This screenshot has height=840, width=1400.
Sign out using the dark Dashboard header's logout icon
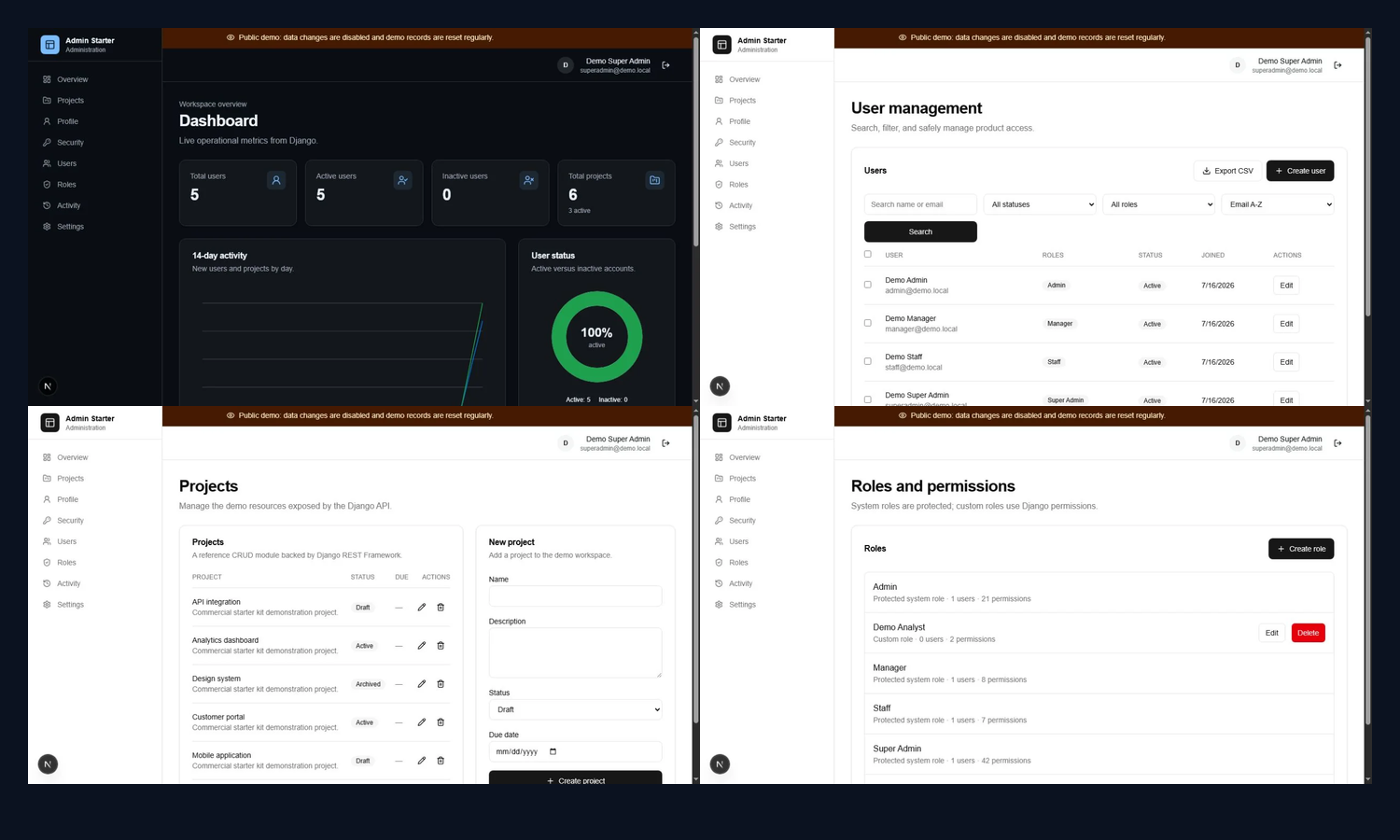tap(665, 65)
